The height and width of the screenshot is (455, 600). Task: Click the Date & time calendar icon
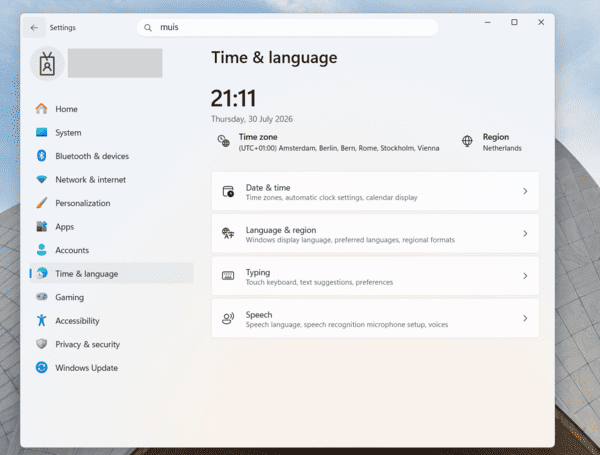228,191
